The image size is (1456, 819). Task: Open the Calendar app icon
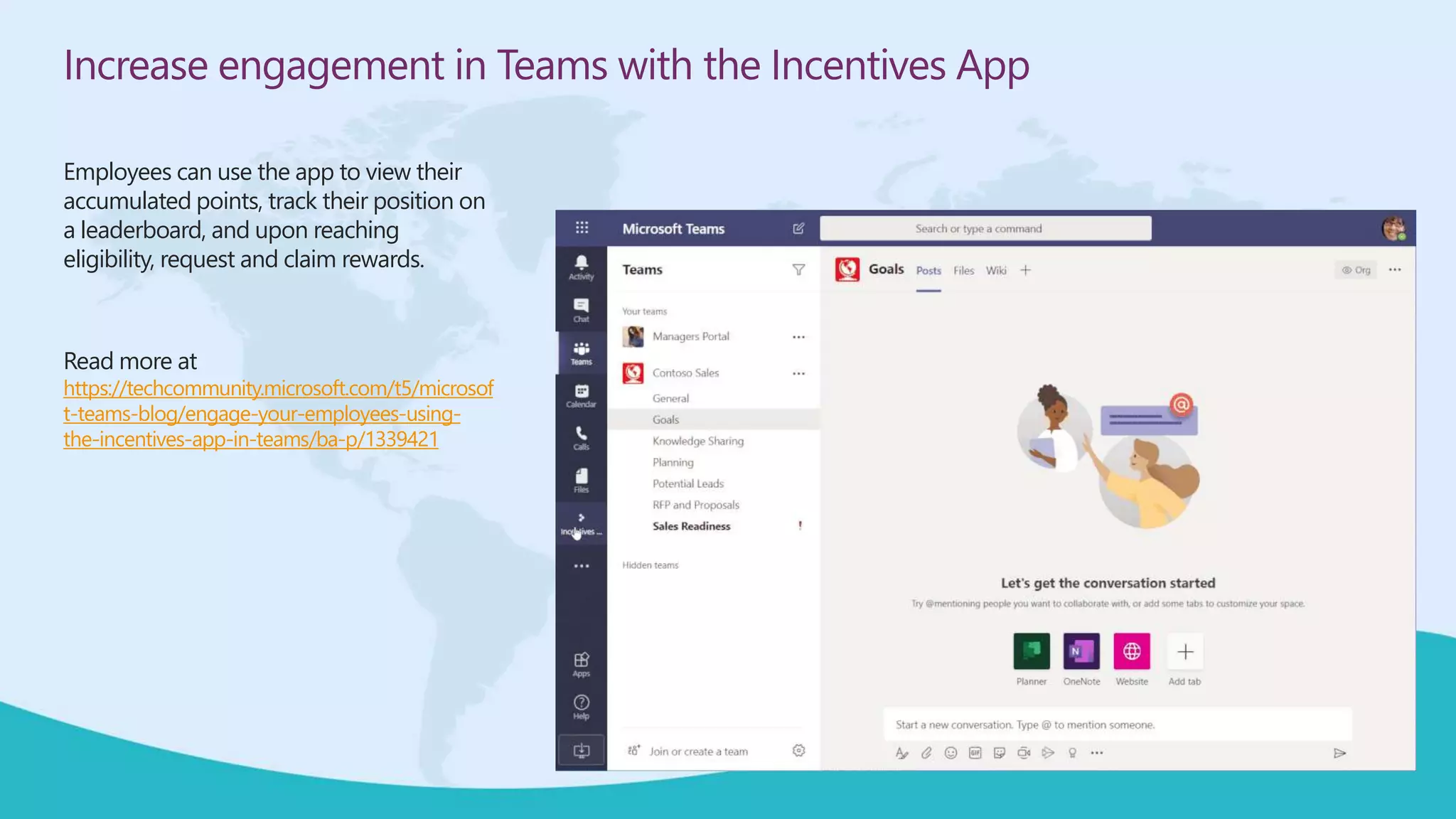point(581,395)
